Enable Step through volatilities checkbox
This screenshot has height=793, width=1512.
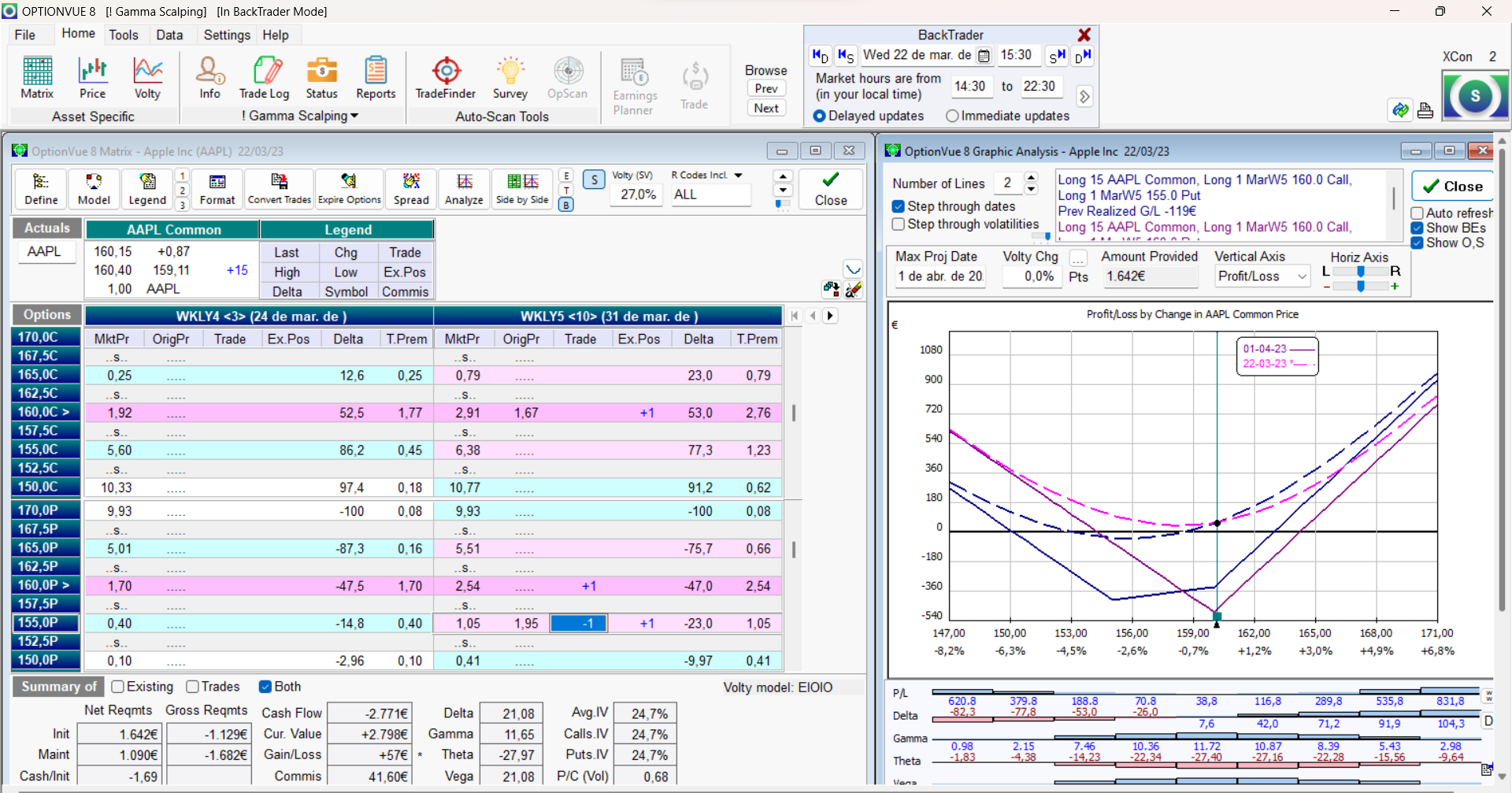[898, 224]
